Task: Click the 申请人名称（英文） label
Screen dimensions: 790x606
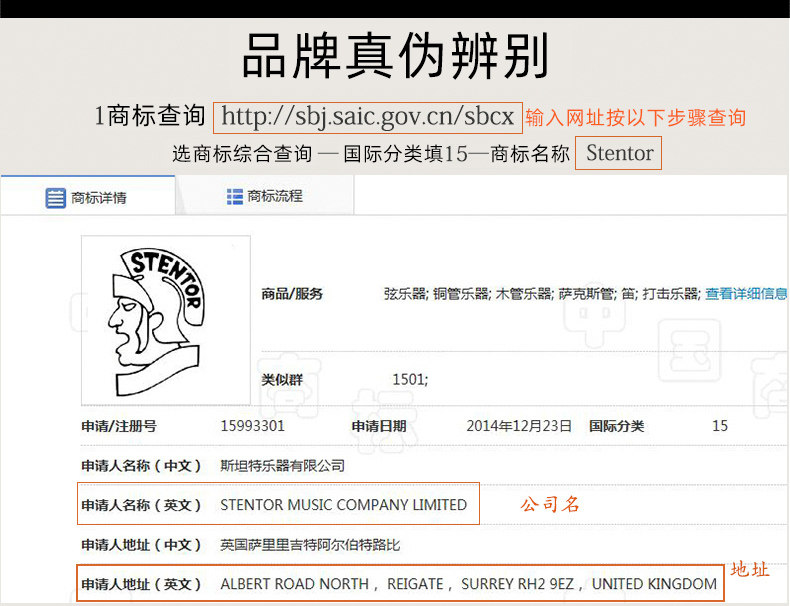Action: tap(142, 505)
